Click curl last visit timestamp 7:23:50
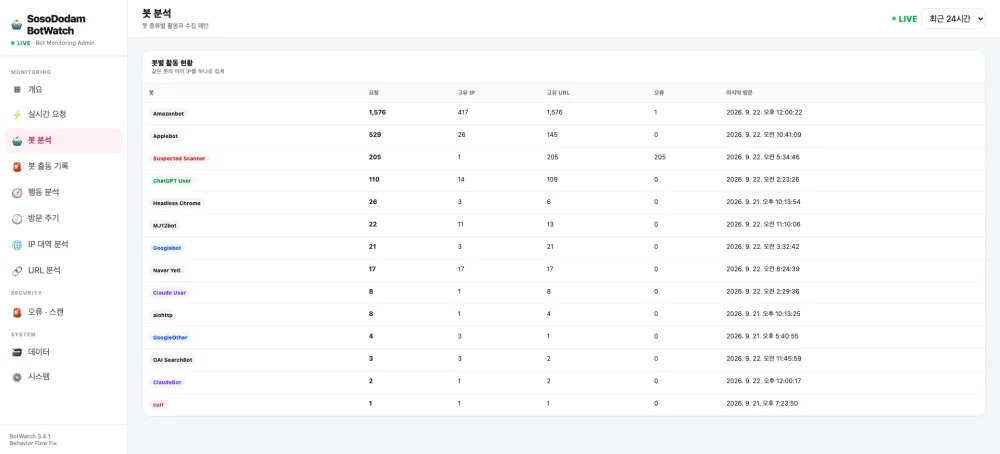This screenshot has width=1000, height=454. coord(762,404)
